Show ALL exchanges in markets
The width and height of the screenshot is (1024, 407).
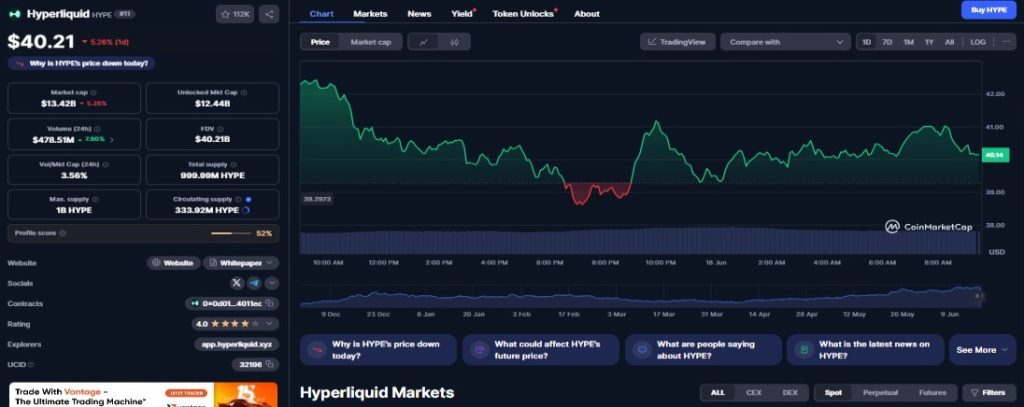[718, 393]
